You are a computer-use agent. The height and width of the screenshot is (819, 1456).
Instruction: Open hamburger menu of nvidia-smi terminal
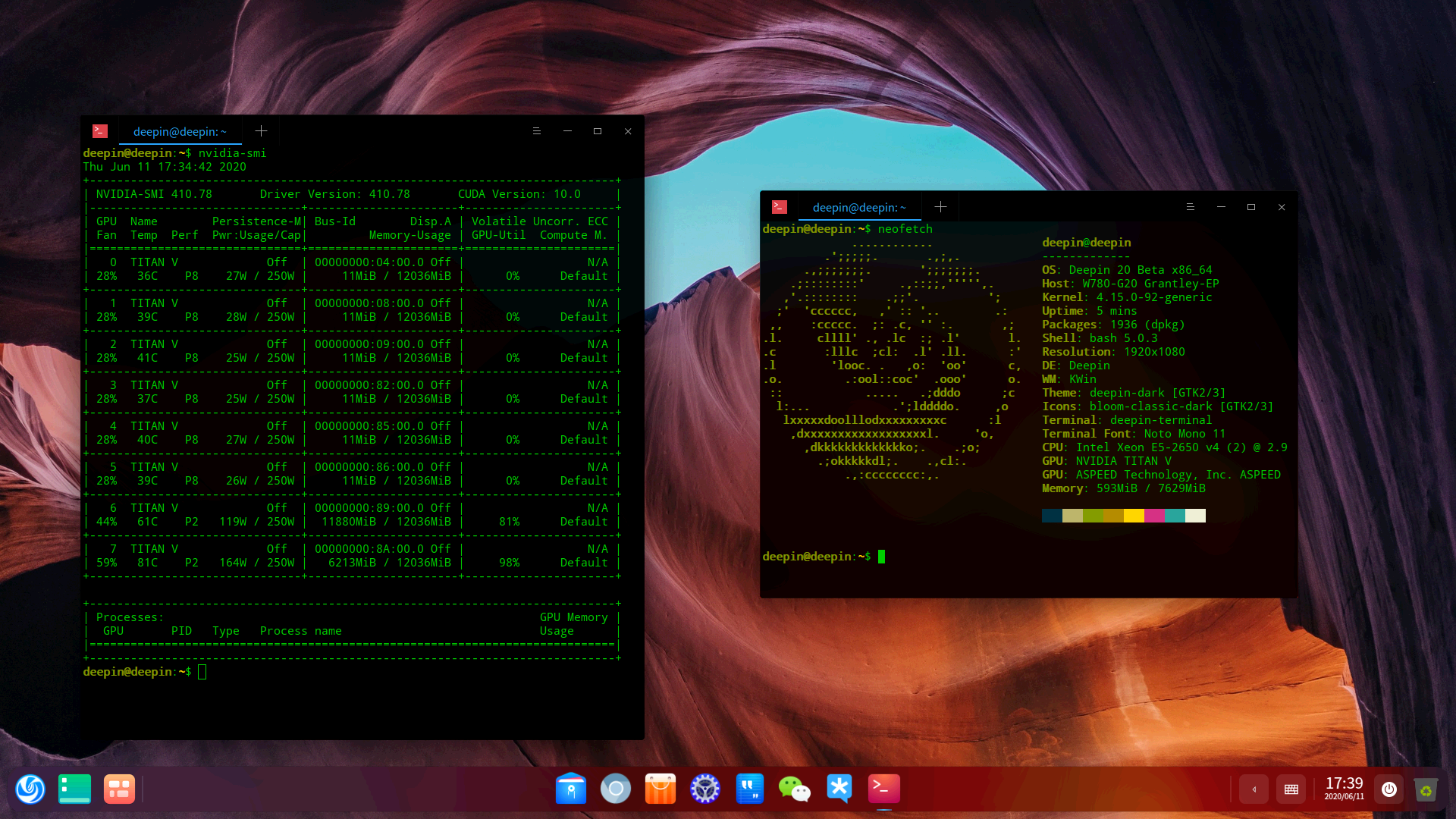(x=537, y=131)
